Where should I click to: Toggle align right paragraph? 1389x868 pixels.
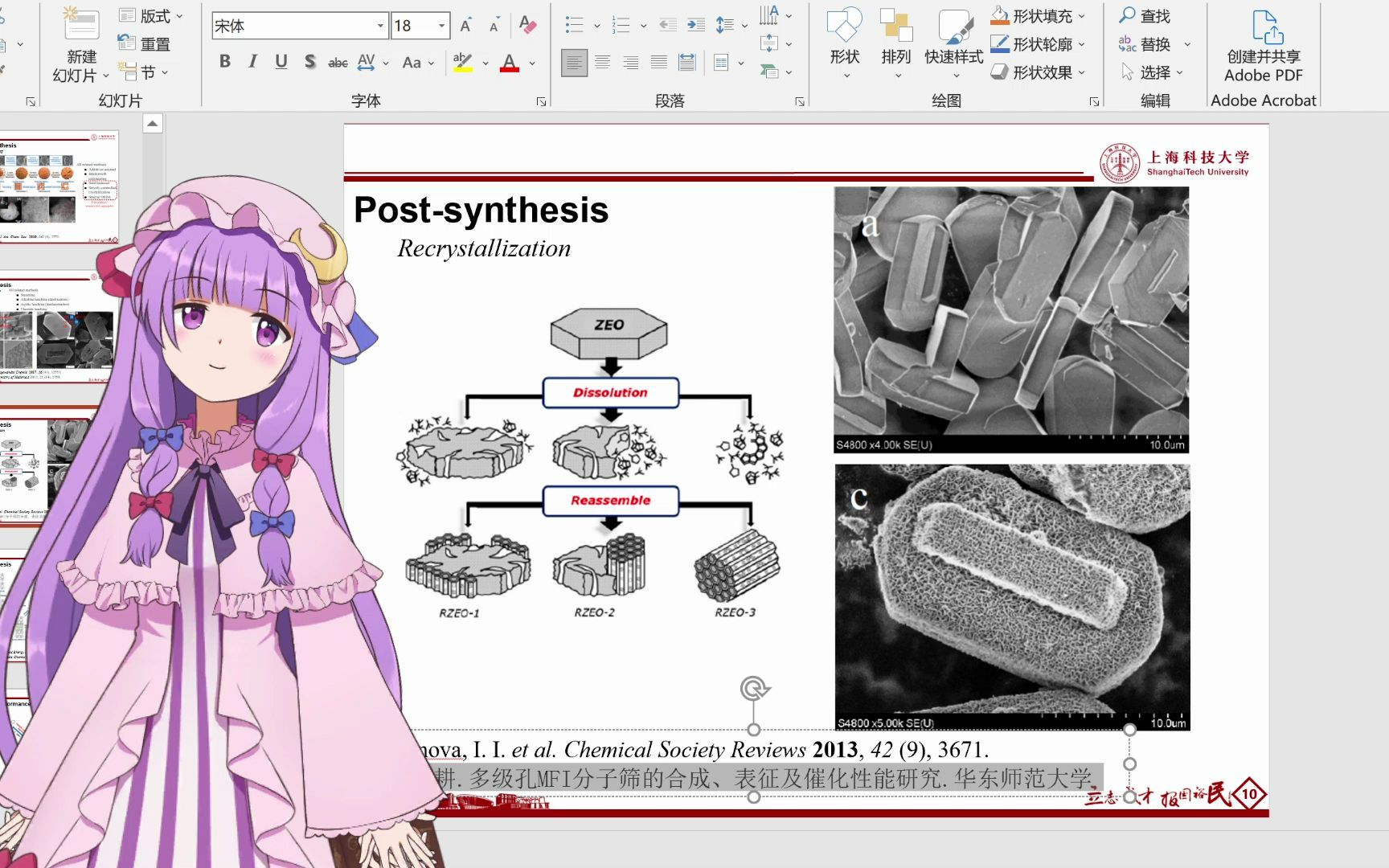pyautogui.click(x=631, y=62)
